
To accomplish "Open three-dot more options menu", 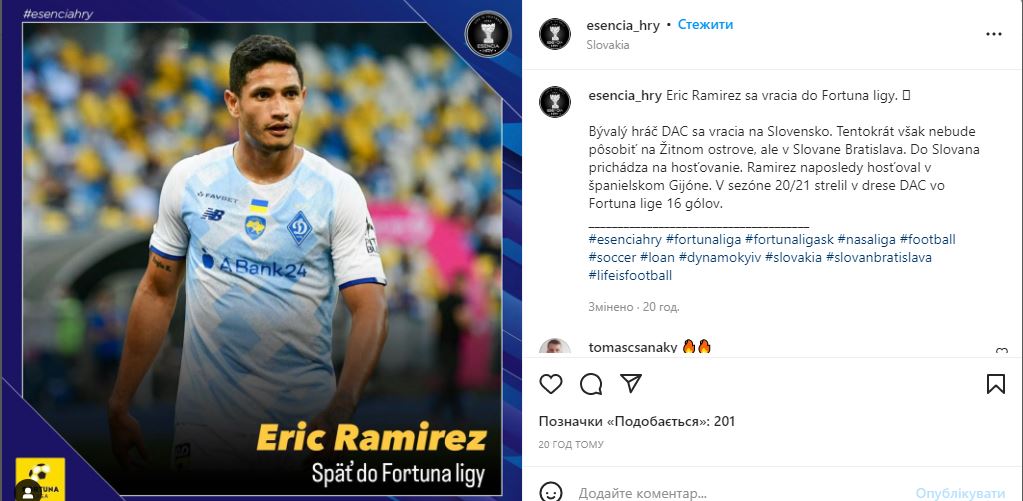I will click(x=994, y=35).
